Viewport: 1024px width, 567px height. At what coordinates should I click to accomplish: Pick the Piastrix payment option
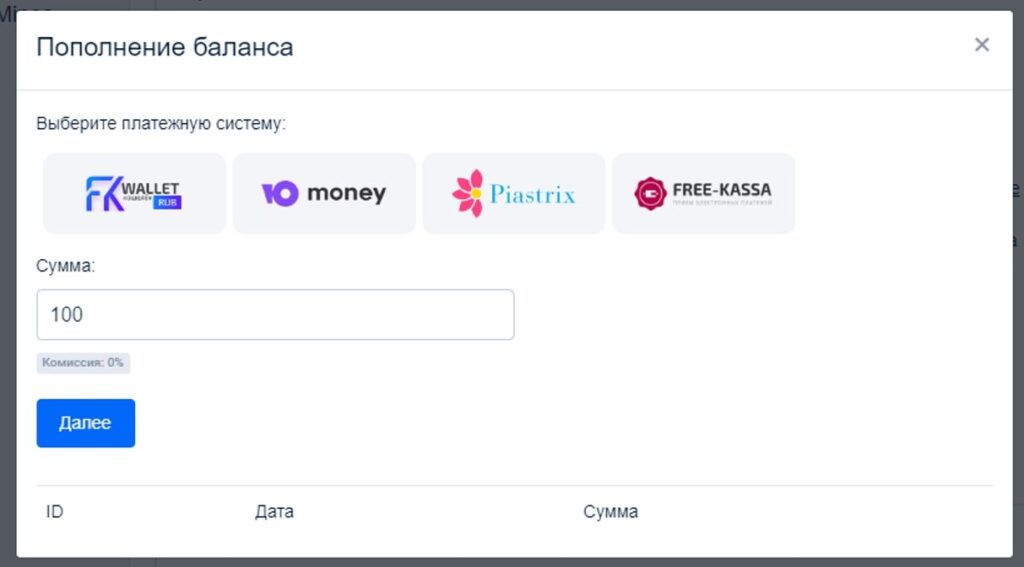click(x=514, y=193)
